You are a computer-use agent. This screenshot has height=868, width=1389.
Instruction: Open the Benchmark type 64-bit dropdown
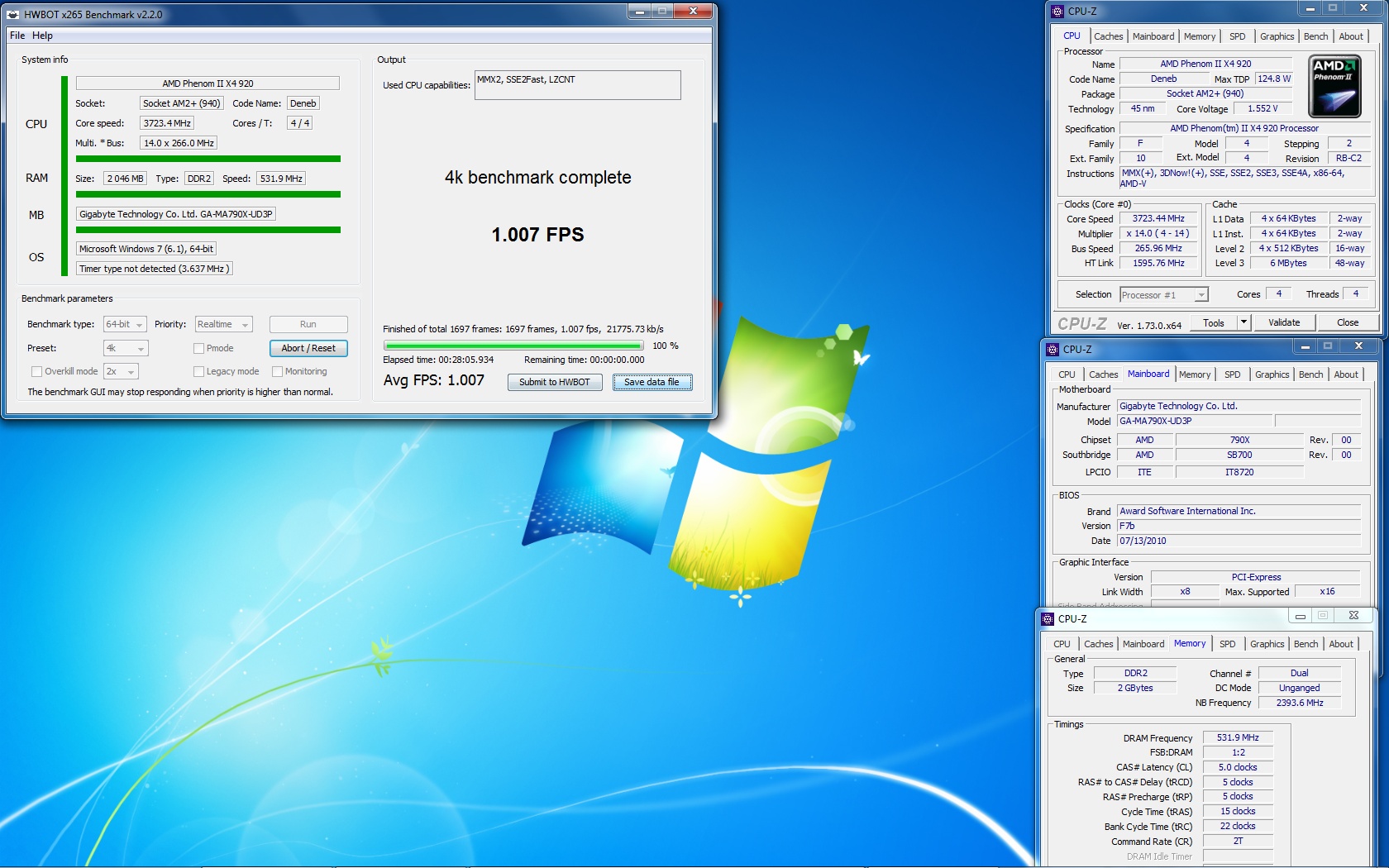pyautogui.click(x=125, y=325)
